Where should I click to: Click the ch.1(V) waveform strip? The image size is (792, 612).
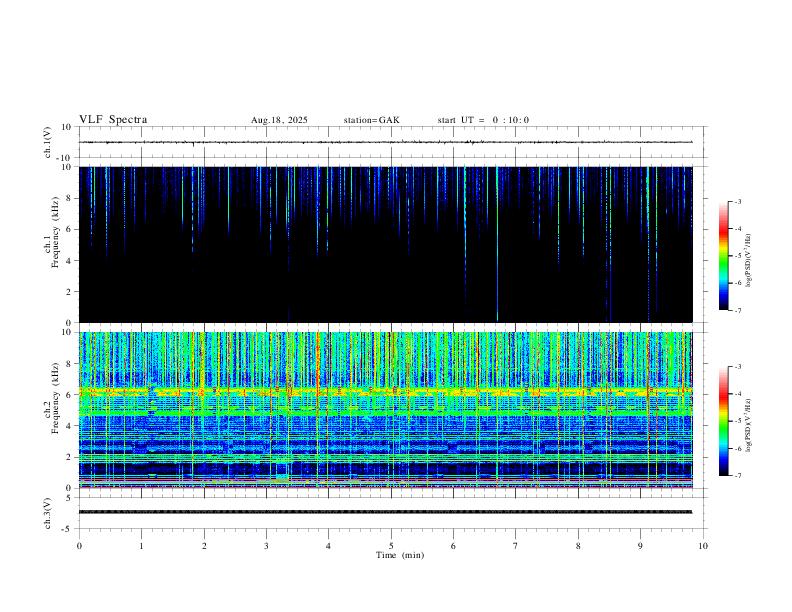tap(391, 143)
